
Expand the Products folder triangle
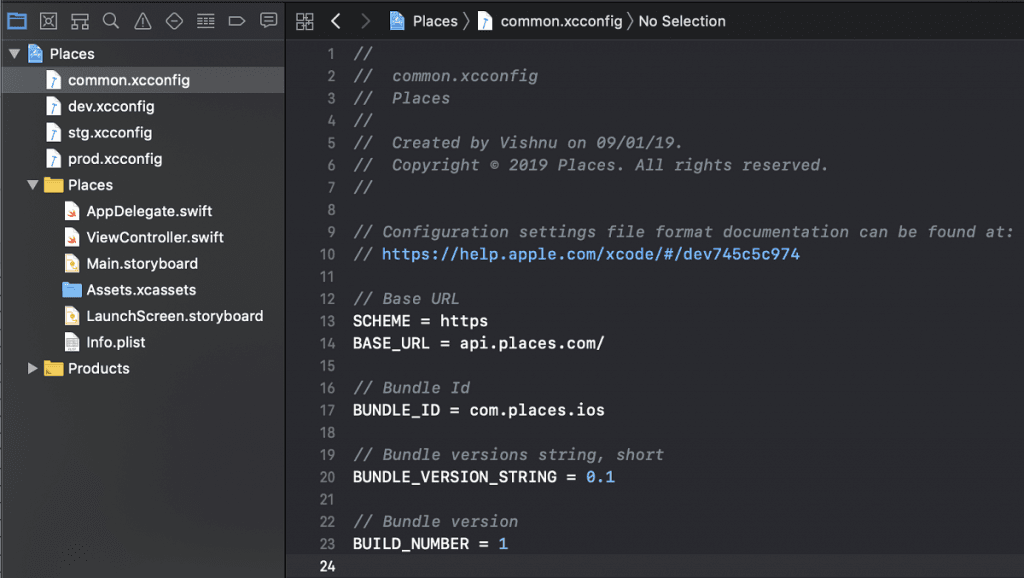pos(33,368)
